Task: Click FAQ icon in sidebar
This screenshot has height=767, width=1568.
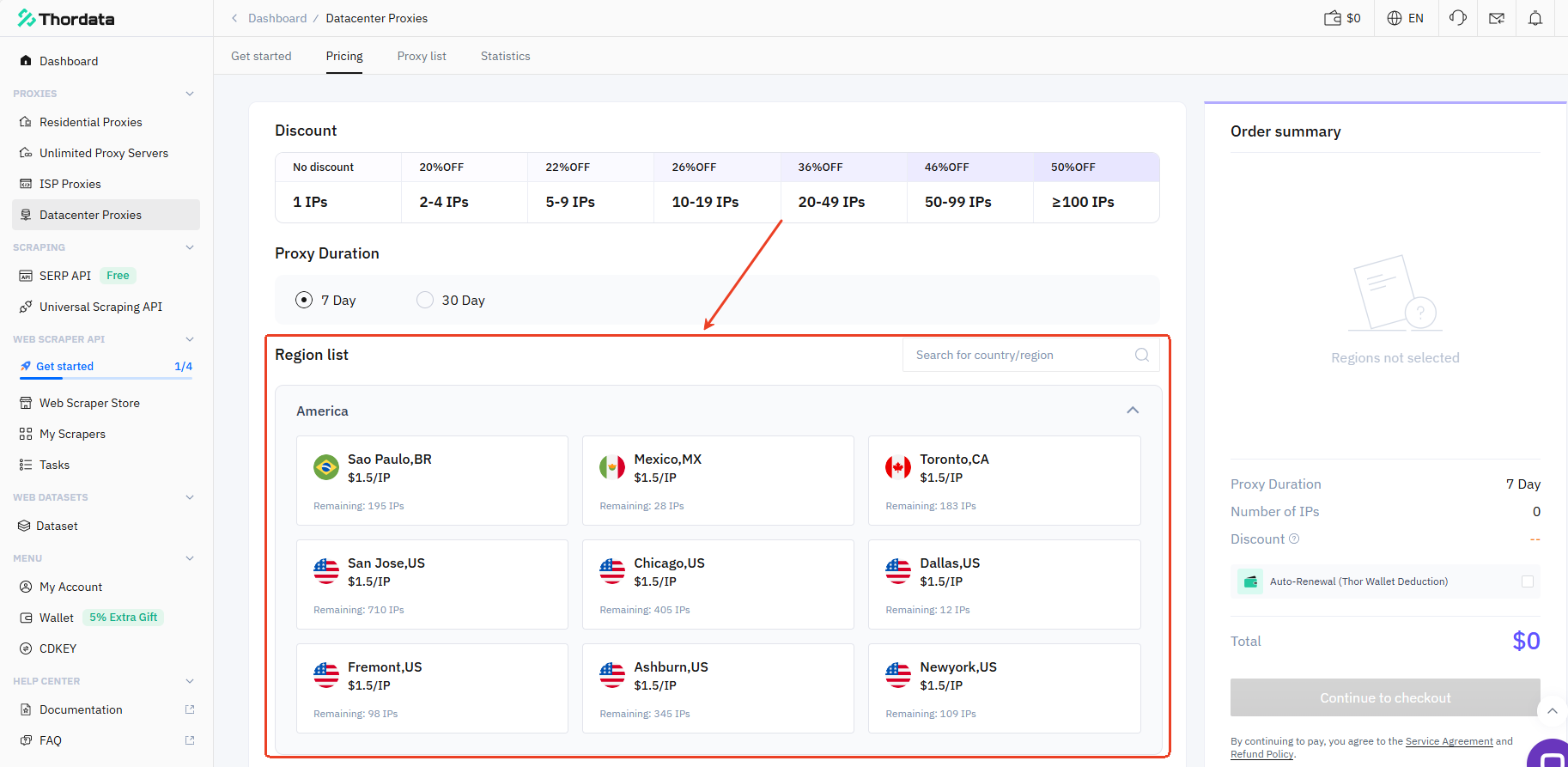Action: [x=26, y=740]
